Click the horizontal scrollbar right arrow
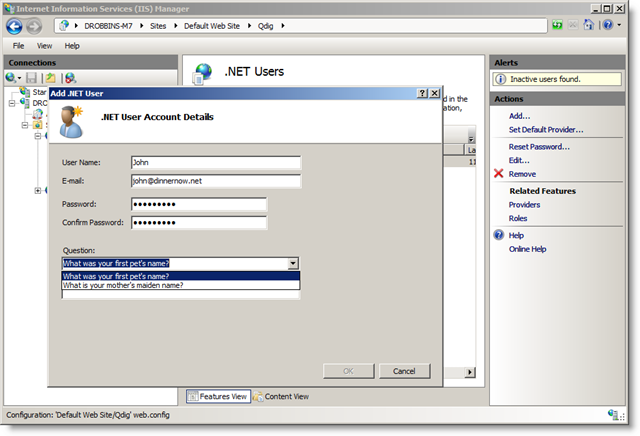The image size is (640, 436). pos(470,372)
